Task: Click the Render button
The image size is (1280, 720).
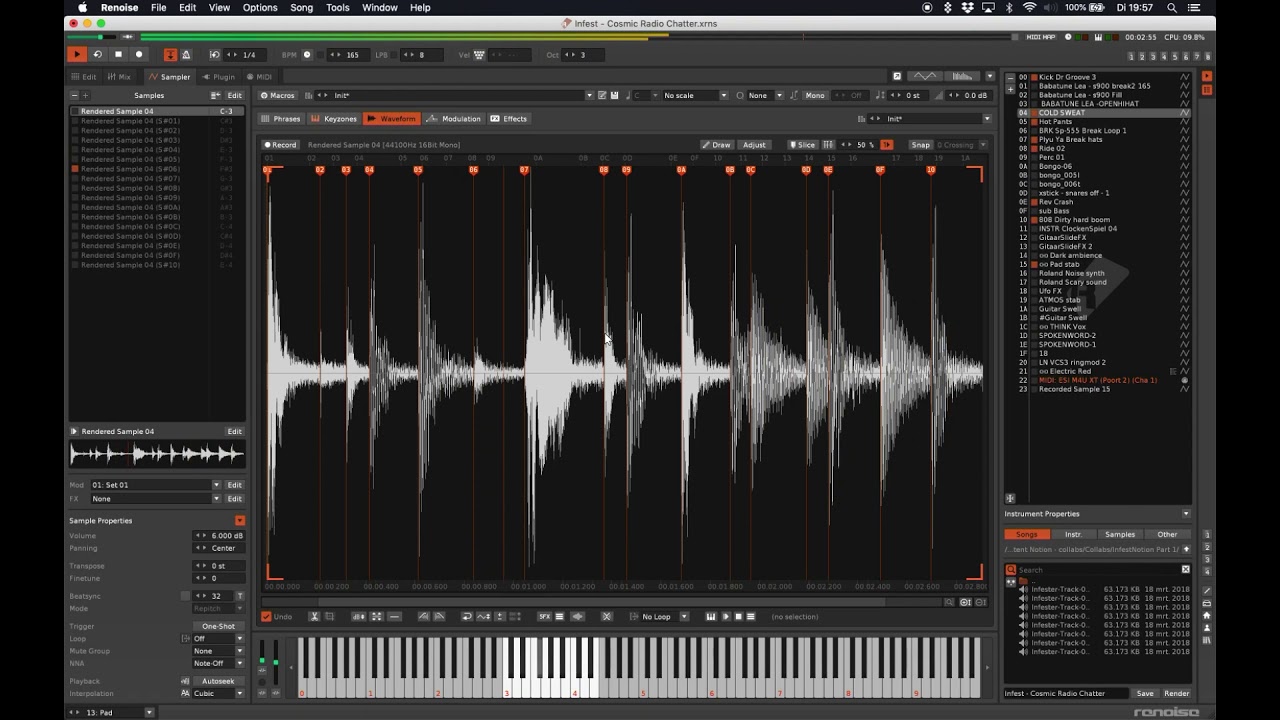Action: point(1177,693)
